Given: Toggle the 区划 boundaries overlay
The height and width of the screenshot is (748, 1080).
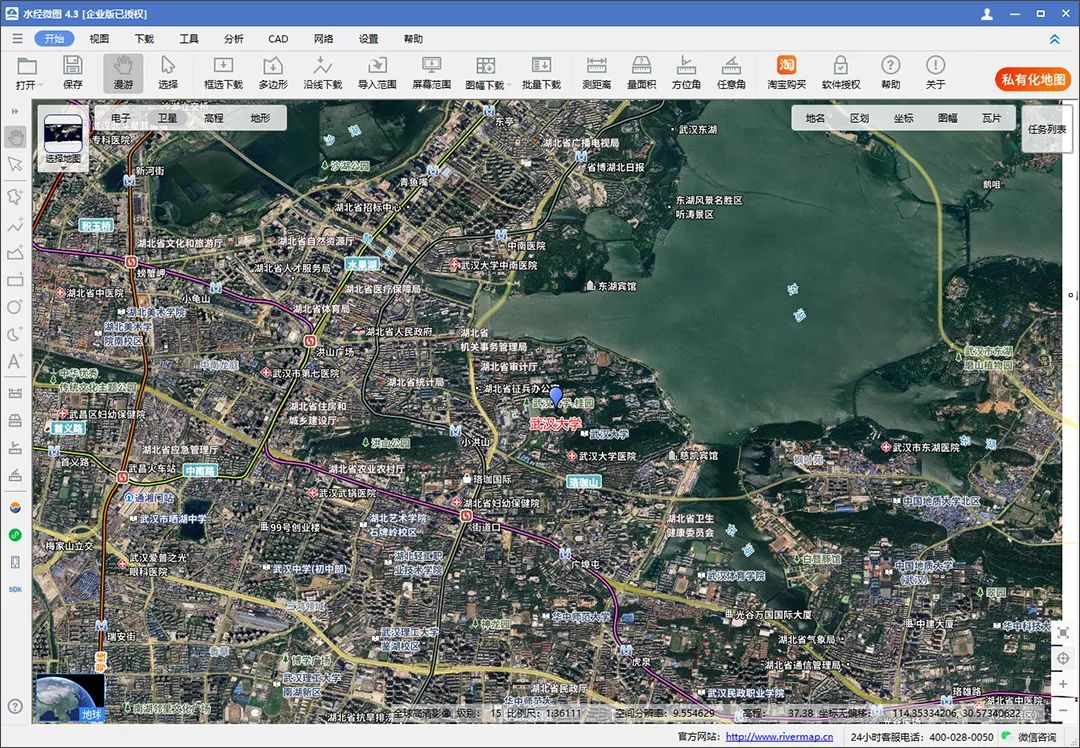Looking at the screenshot, I should [x=860, y=118].
